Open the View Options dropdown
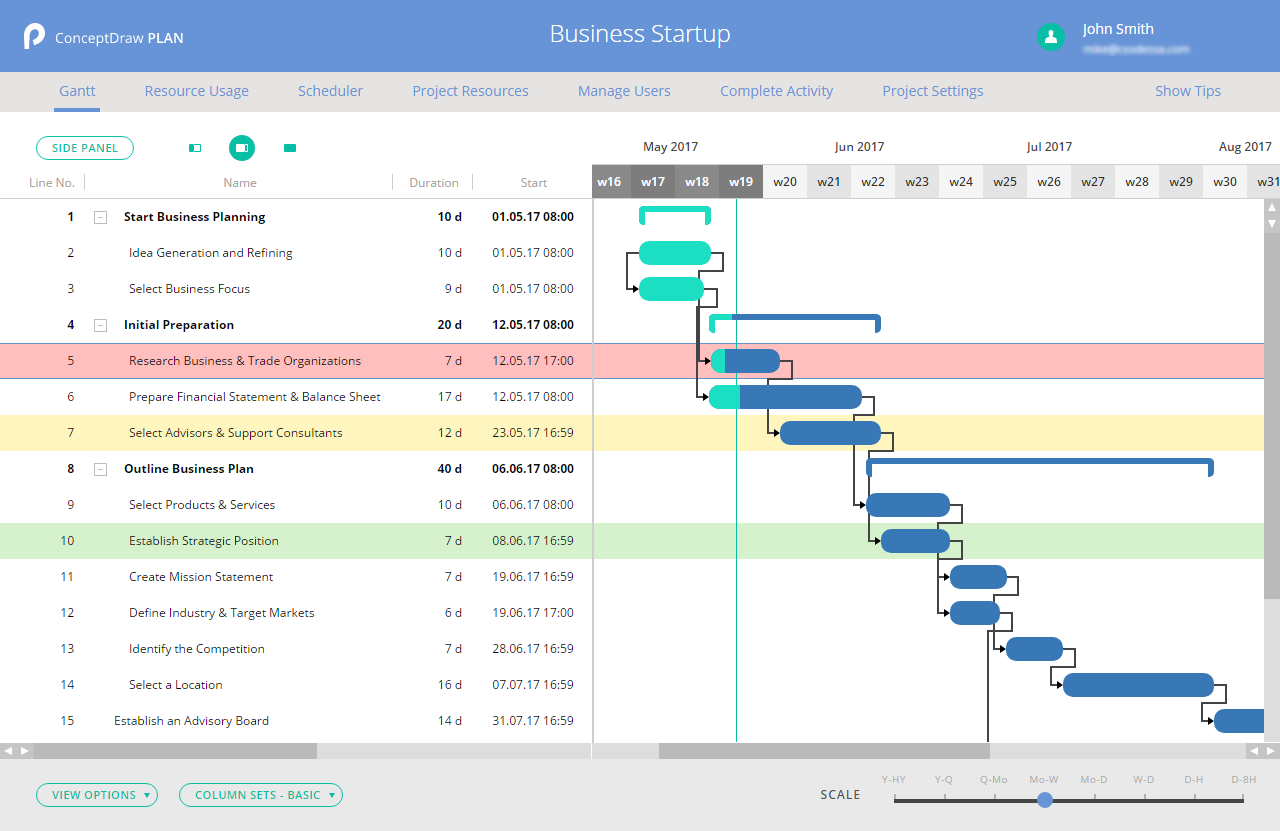Screen dimensions: 1280x831 click(x=97, y=795)
